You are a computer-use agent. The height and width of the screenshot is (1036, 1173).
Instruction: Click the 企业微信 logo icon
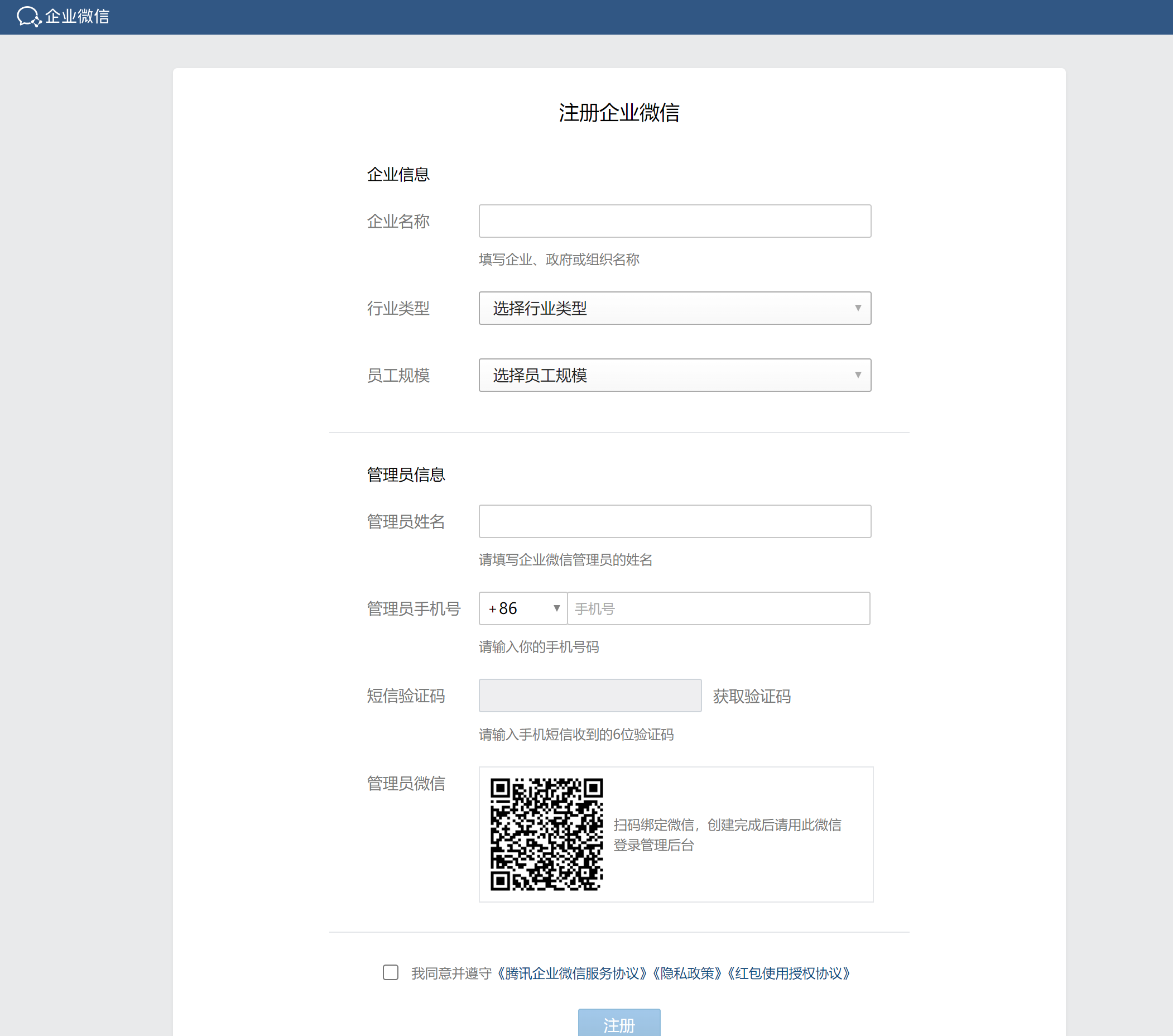tap(28, 17)
